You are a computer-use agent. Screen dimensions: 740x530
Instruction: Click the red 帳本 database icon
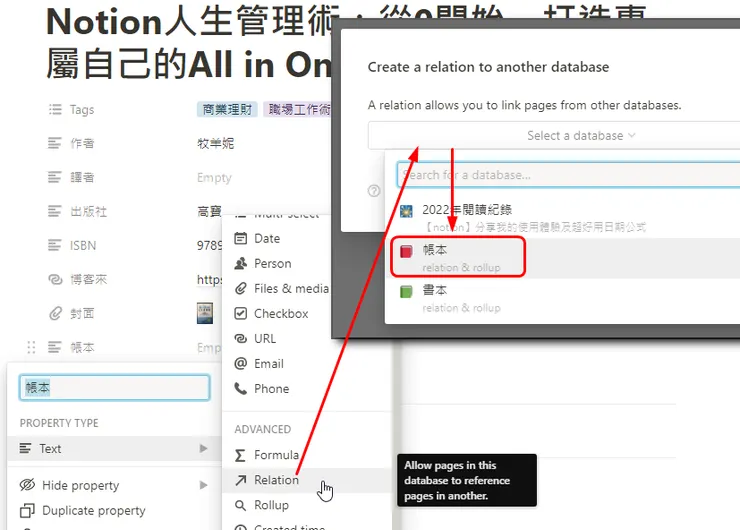click(x=406, y=251)
